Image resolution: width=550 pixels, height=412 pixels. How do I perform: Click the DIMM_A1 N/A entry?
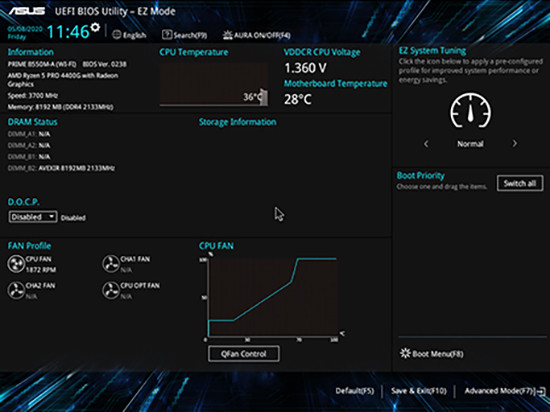(x=29, y=134)
